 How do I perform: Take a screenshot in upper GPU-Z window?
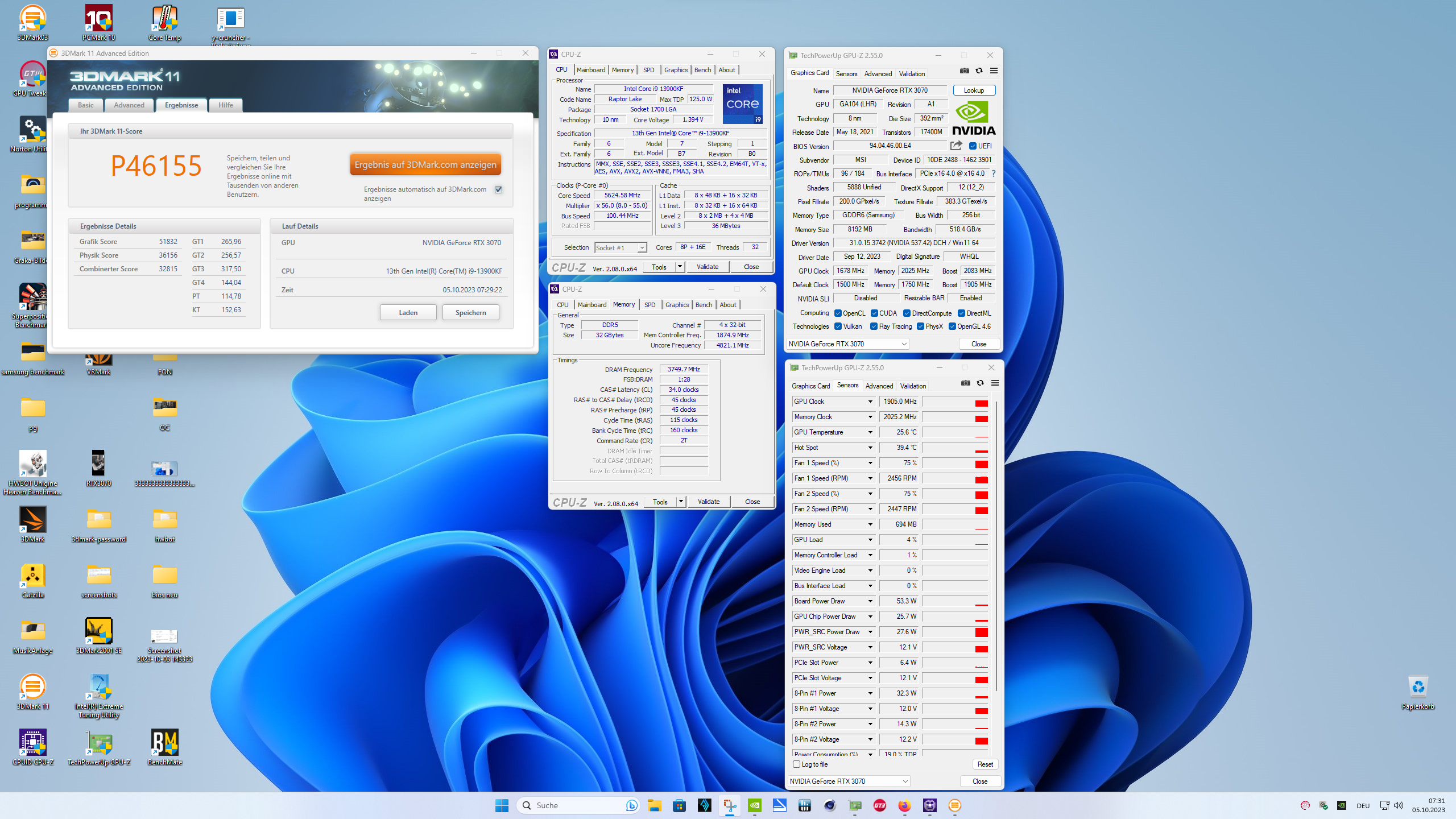tap(964, 71)
